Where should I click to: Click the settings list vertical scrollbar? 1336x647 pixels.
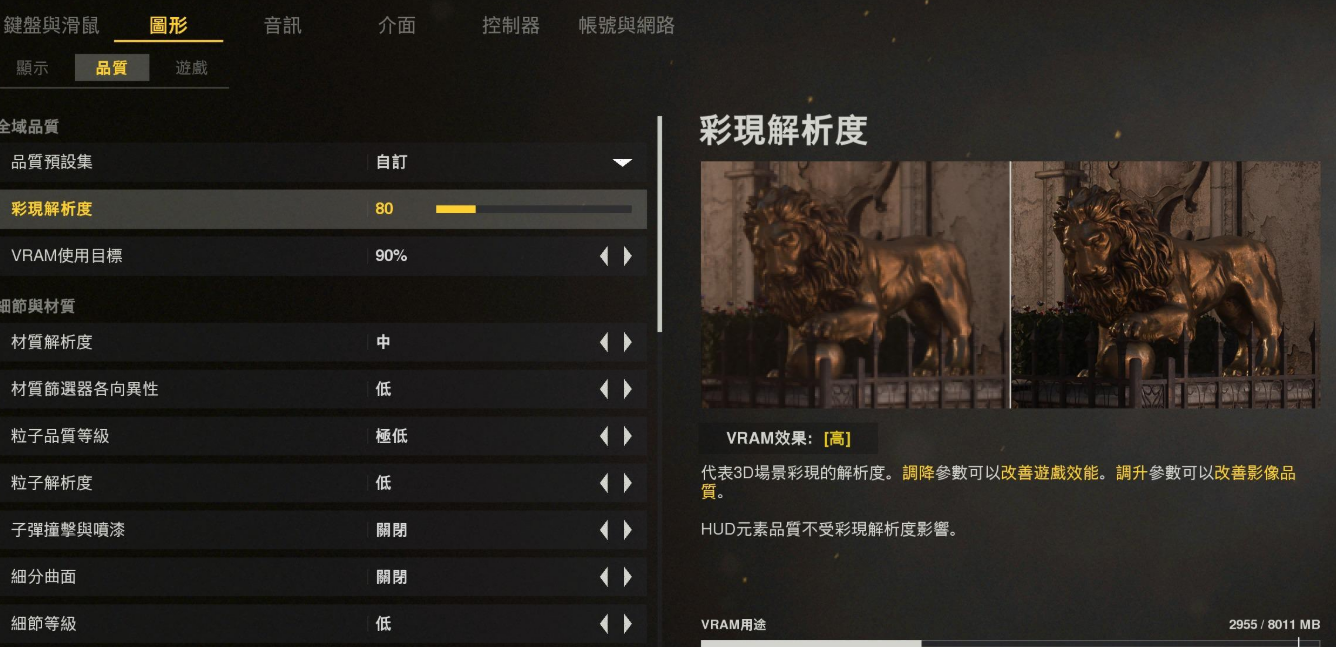(660, 224)
